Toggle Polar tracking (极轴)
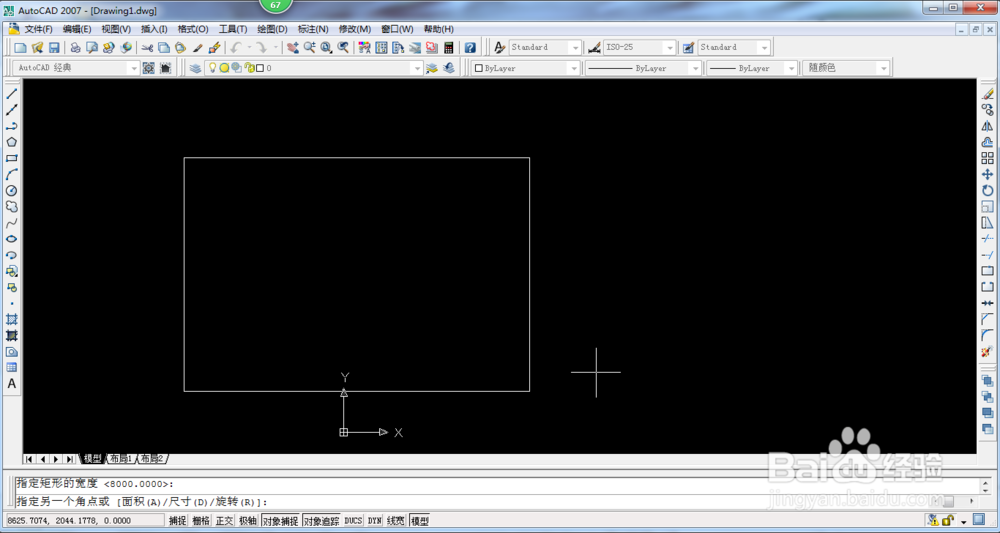This screenshot has width=1000, height=533. tap(247, 521)
